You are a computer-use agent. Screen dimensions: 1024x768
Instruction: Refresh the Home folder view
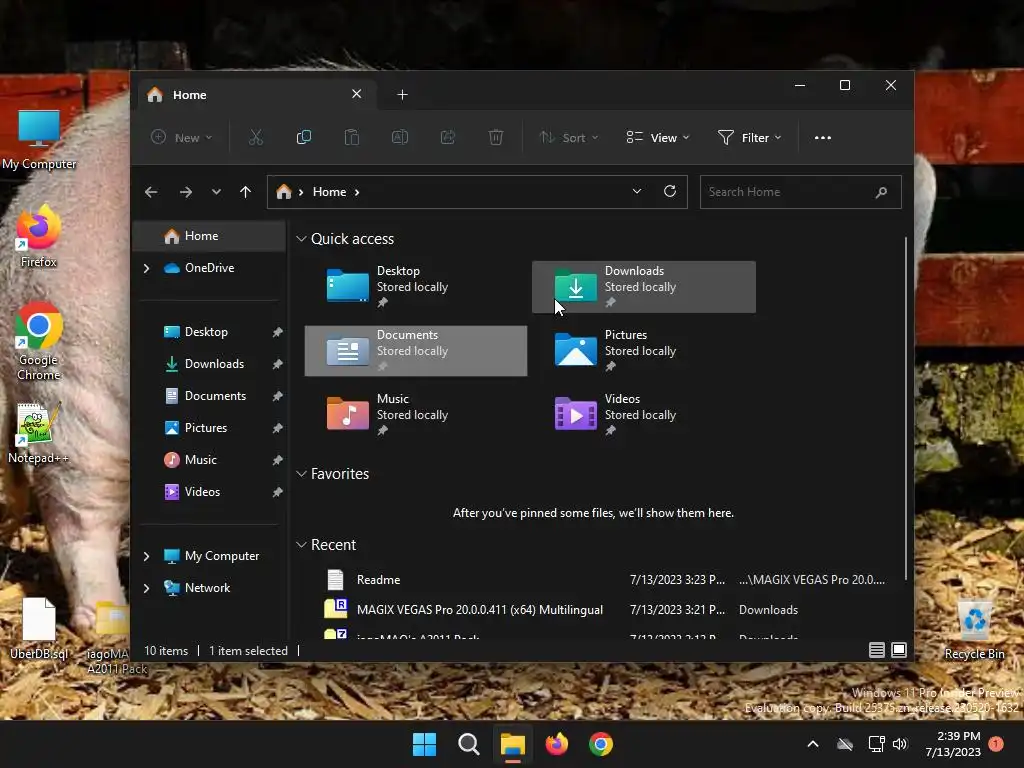[x=669, y=191]
